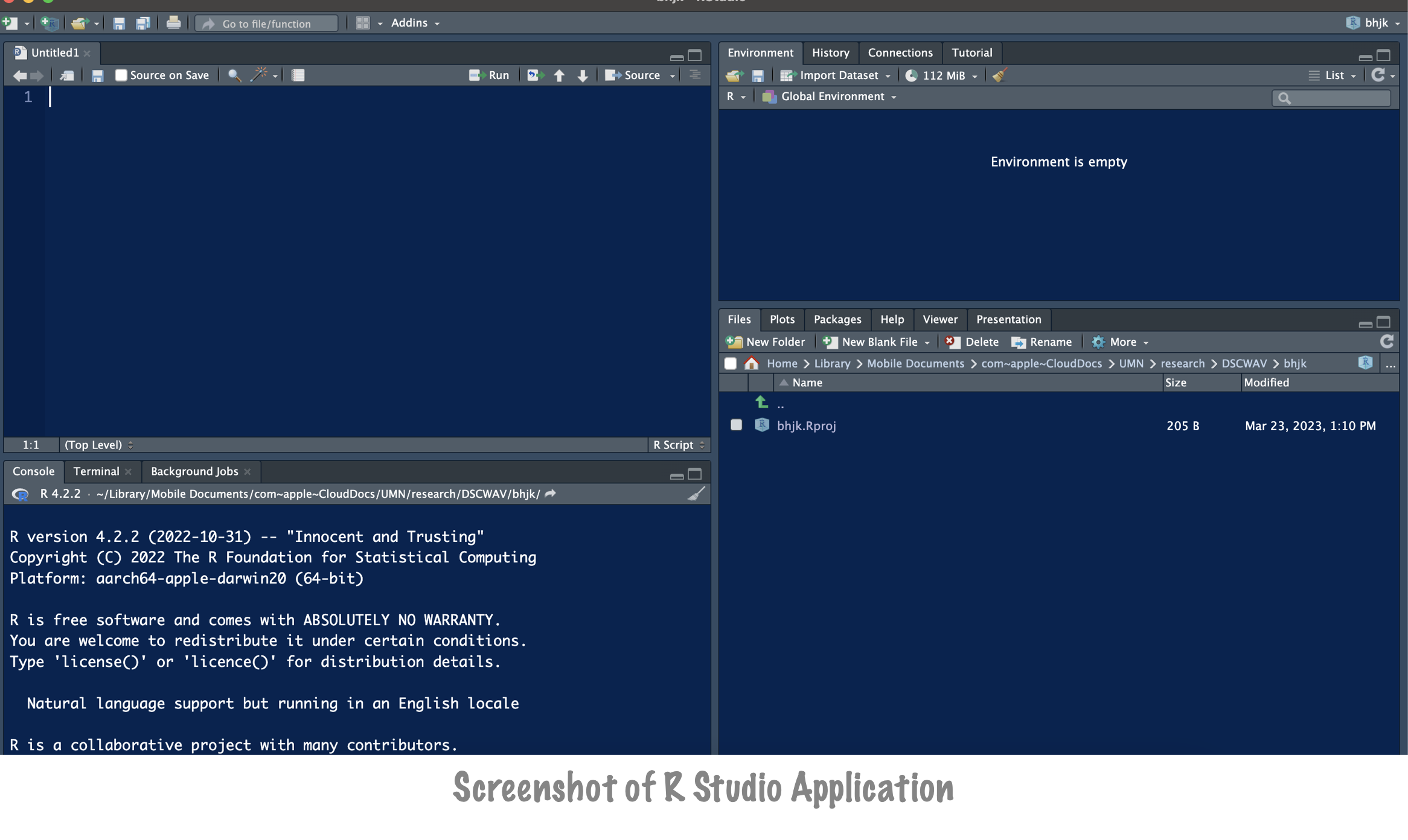Open an existing file from the toolbar
The image size is (1408, 840).
pos(80,22)
